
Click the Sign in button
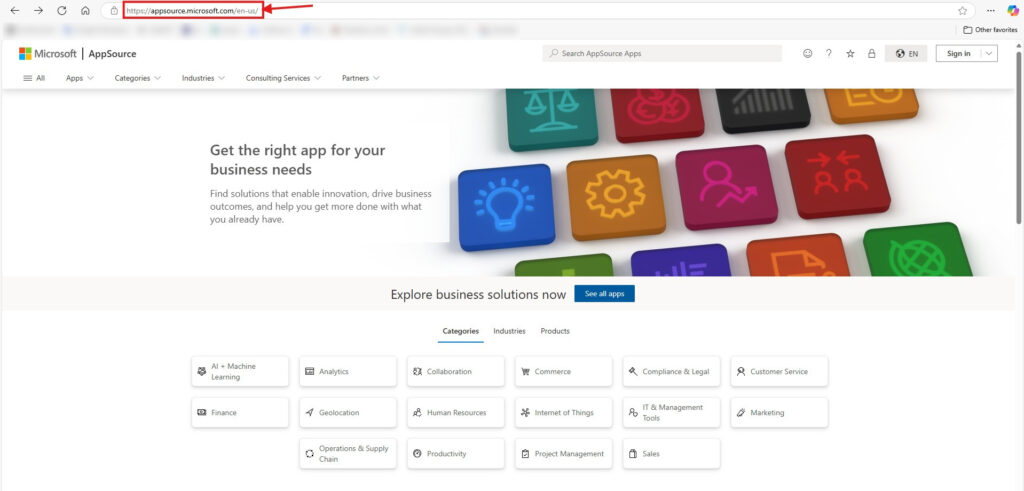pyautogui.click(x=958, y=54)
